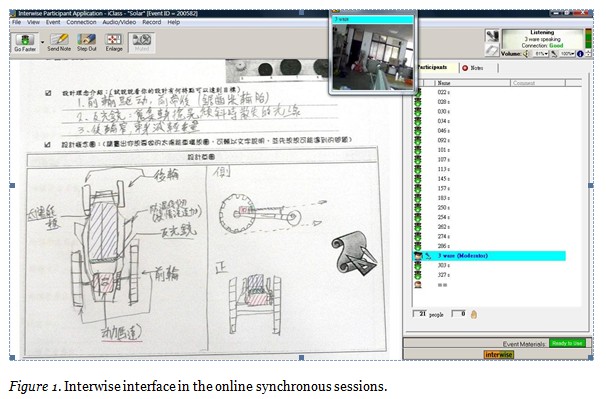The image size is (606, 399).
Task: Select the scroll and ruler whiteboard icon
Action: [354, 253]
